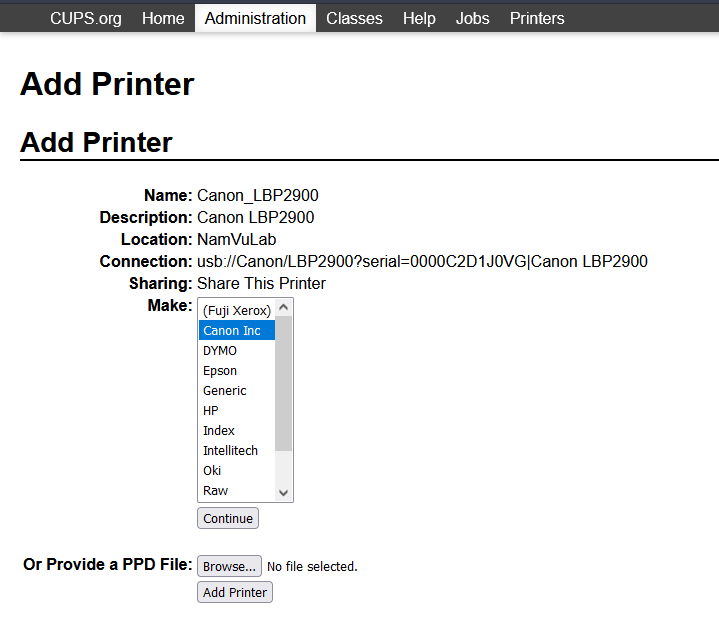
Task: Click the Canon_LBP2900 name value
Action: (x=258, y=195)
